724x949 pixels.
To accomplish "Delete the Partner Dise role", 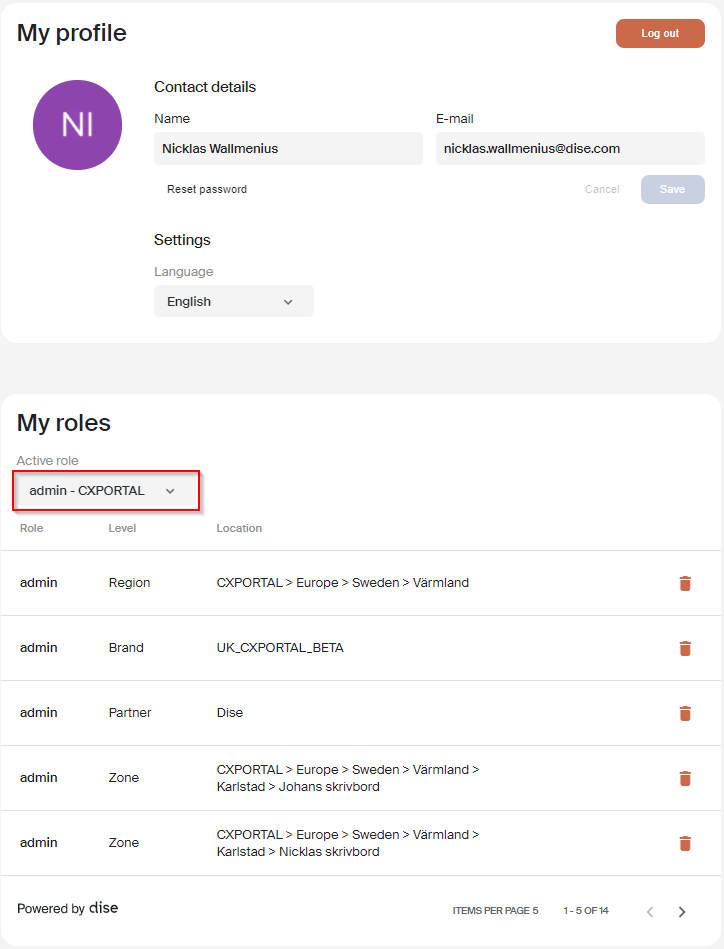I will (685, 713).
